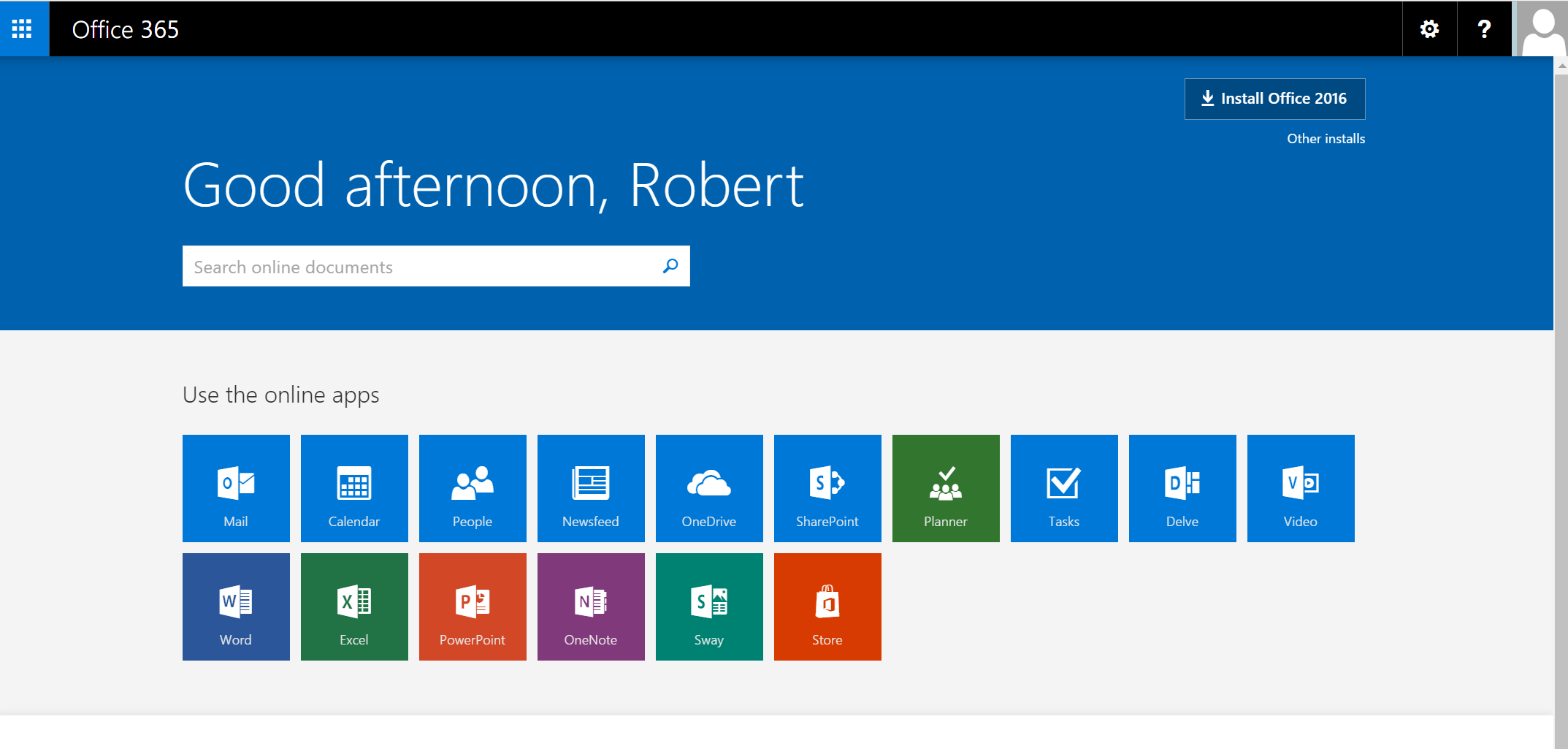Open Word Online tile
Image resolution: width=1568 pixels, height=749 pixels.
(x=236, y=607)
